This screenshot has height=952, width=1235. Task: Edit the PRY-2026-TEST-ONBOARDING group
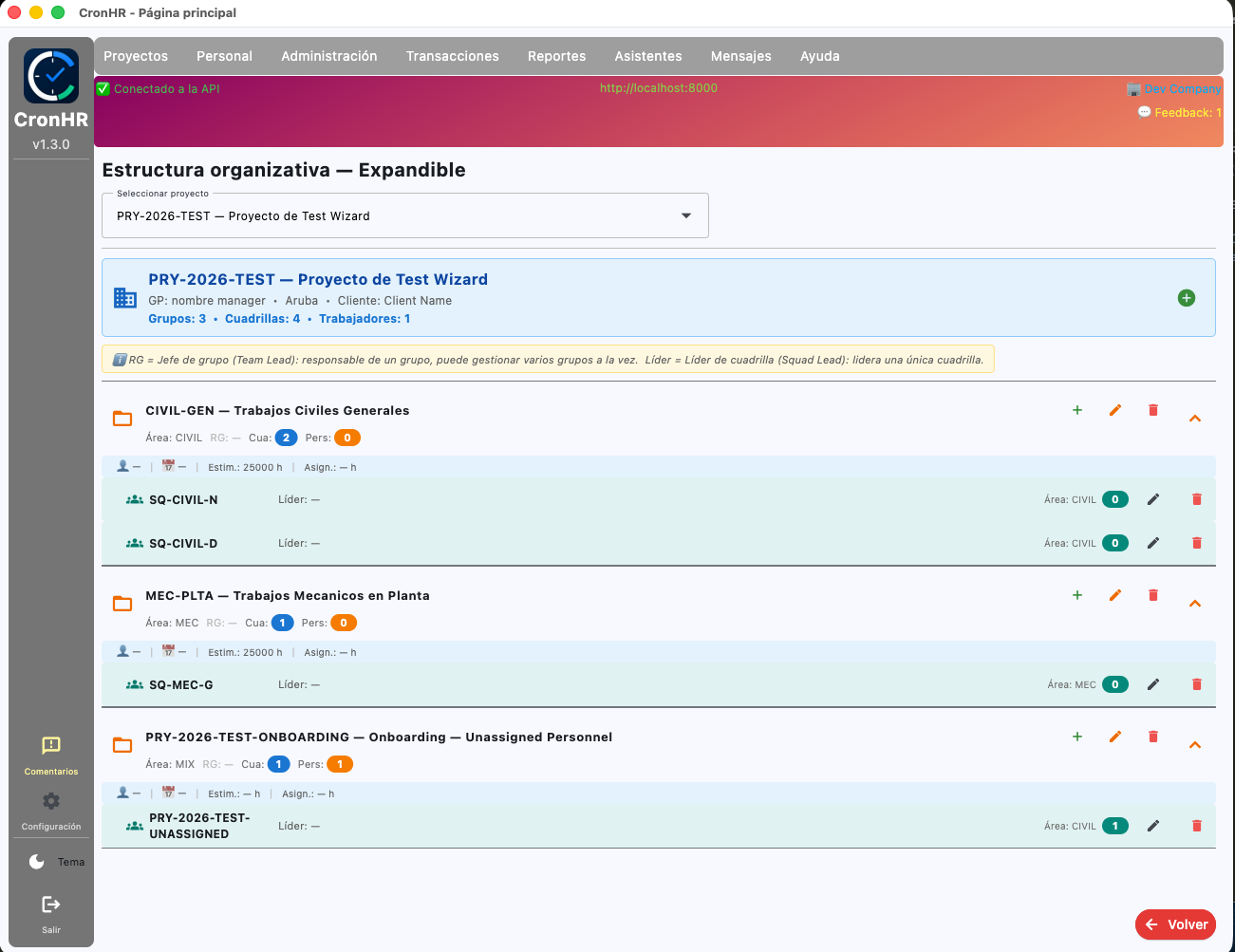click(x=1115, y=737)
